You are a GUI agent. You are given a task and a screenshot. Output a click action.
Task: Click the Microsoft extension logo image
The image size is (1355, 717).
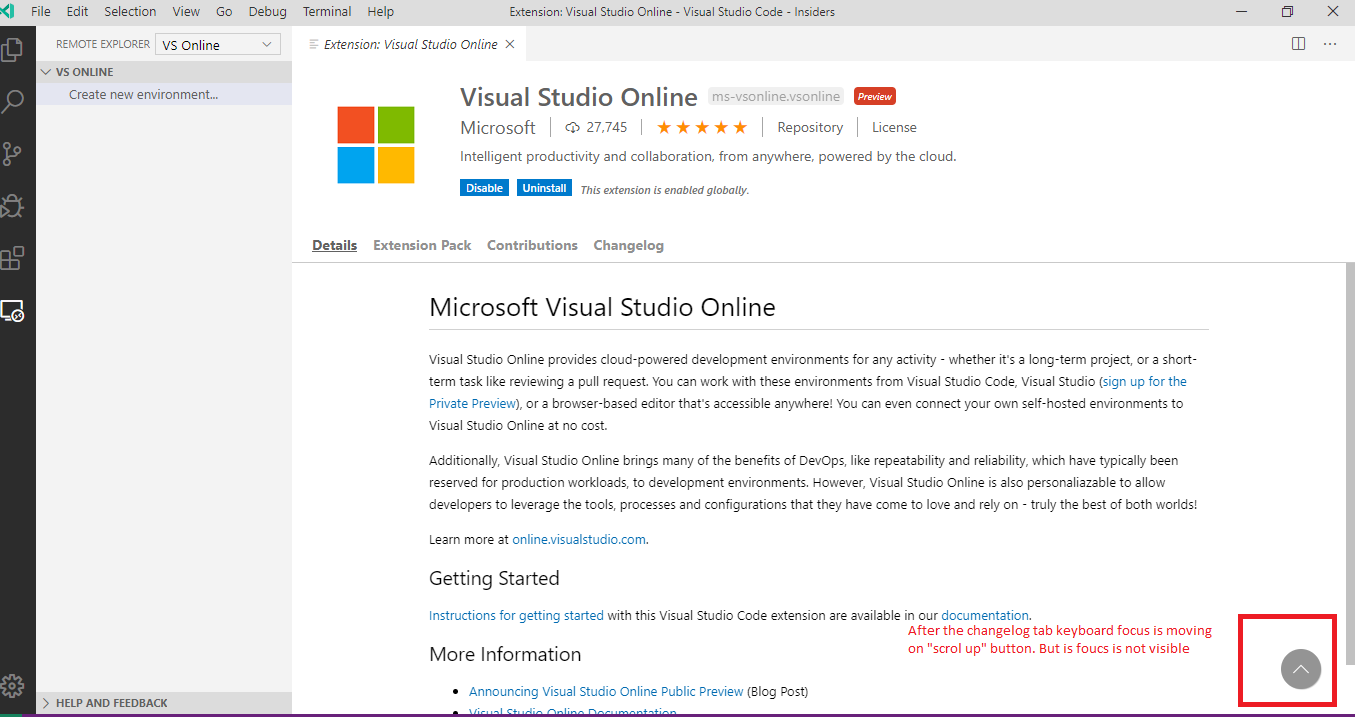[376, 145]
